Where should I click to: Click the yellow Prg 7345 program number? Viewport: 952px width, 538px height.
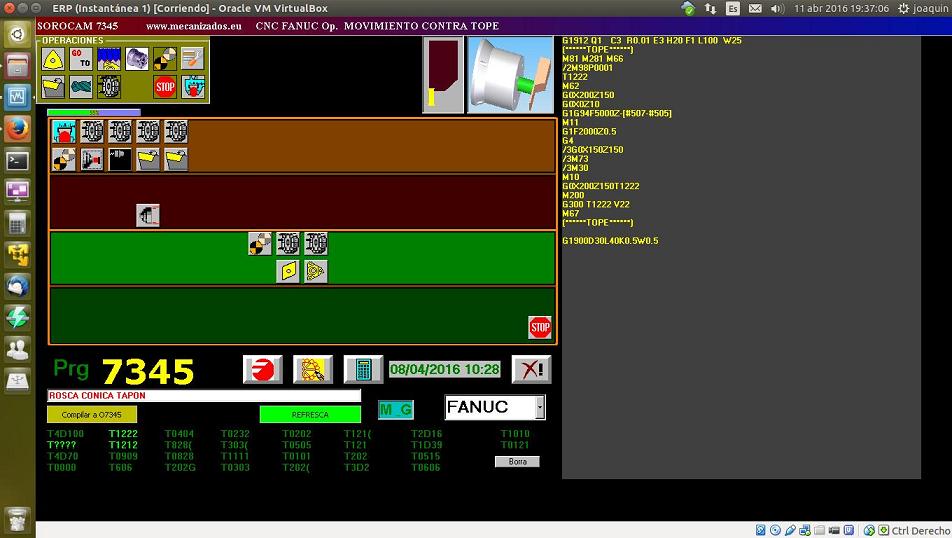click(x=148, y=371)
